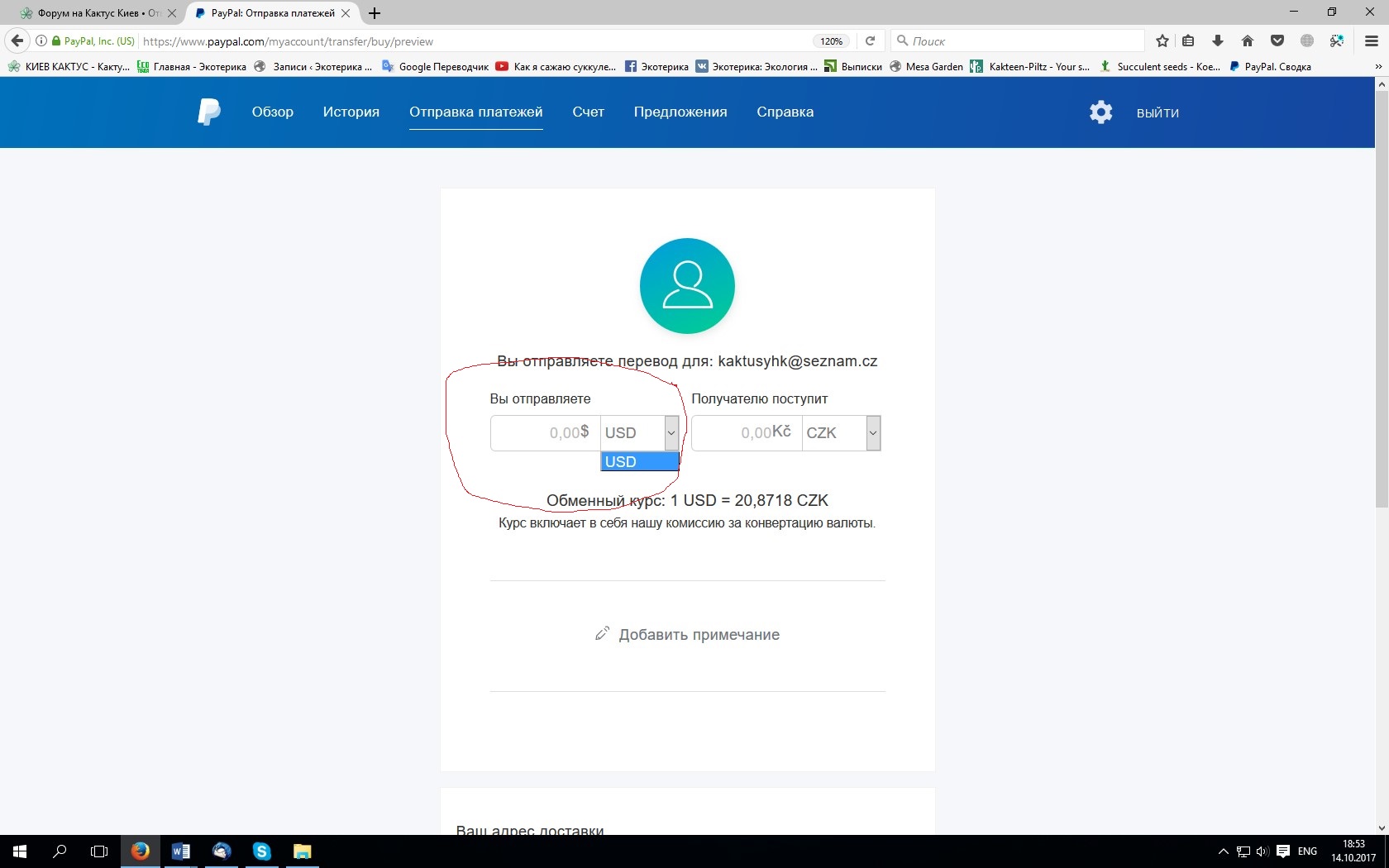
Task: Open the Предложения menu item
Action: (680, 112)
